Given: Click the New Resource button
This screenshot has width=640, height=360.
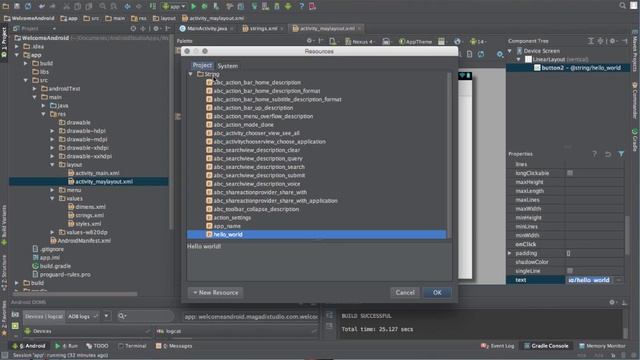Looking at the screenshot, I should (x=216, y=293).
